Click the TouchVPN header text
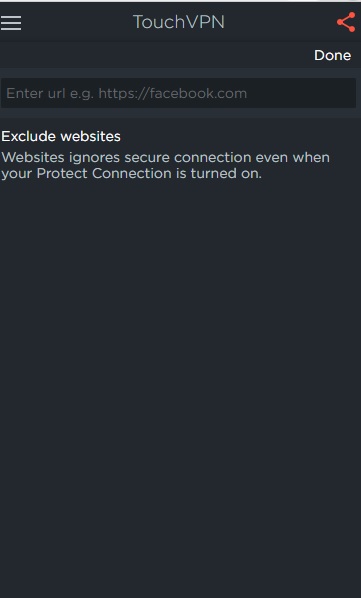This screenshot has width=361, height=598. tap(179, 22)
